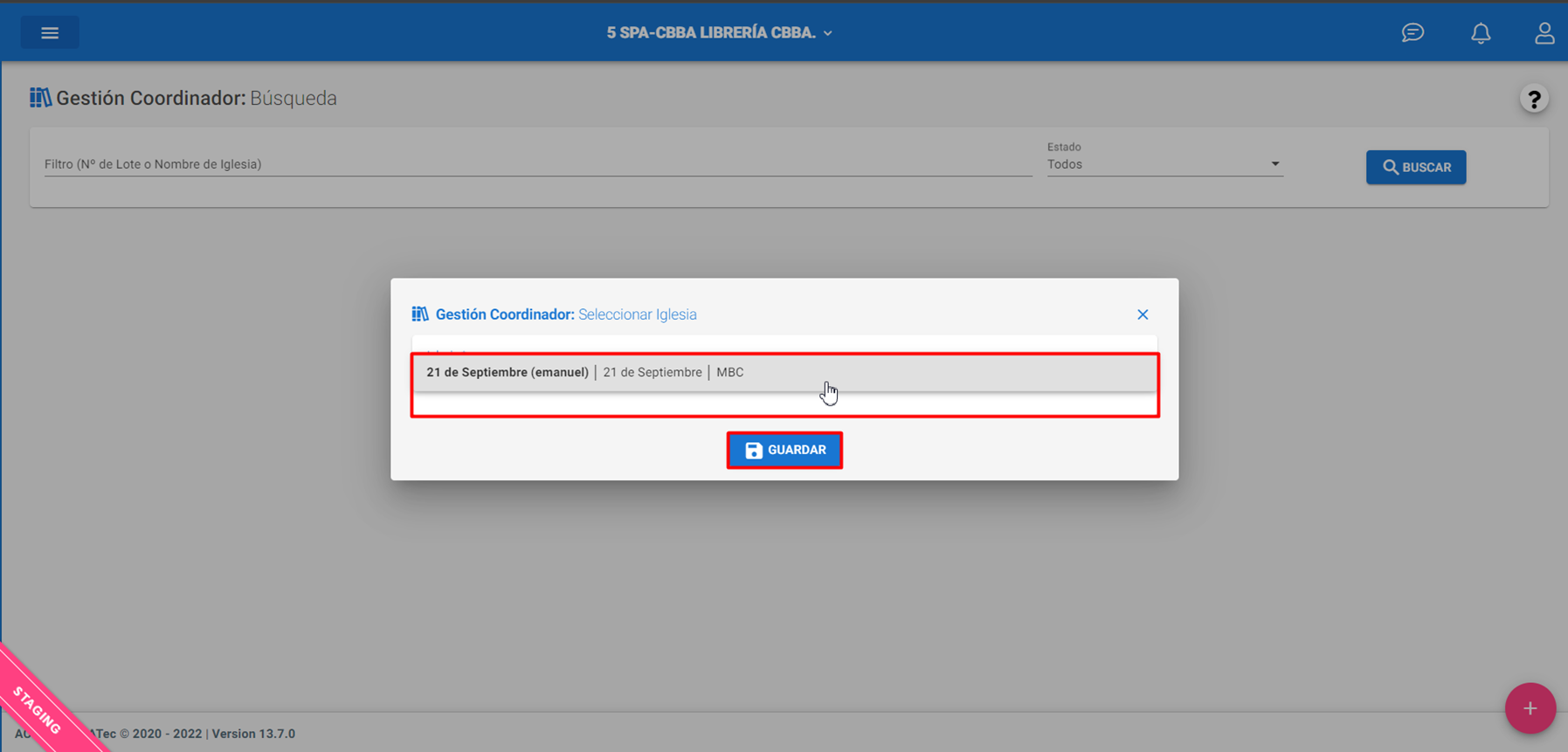Open the notifications bell
This screenshot has height=752, width=1568.
1481,33
